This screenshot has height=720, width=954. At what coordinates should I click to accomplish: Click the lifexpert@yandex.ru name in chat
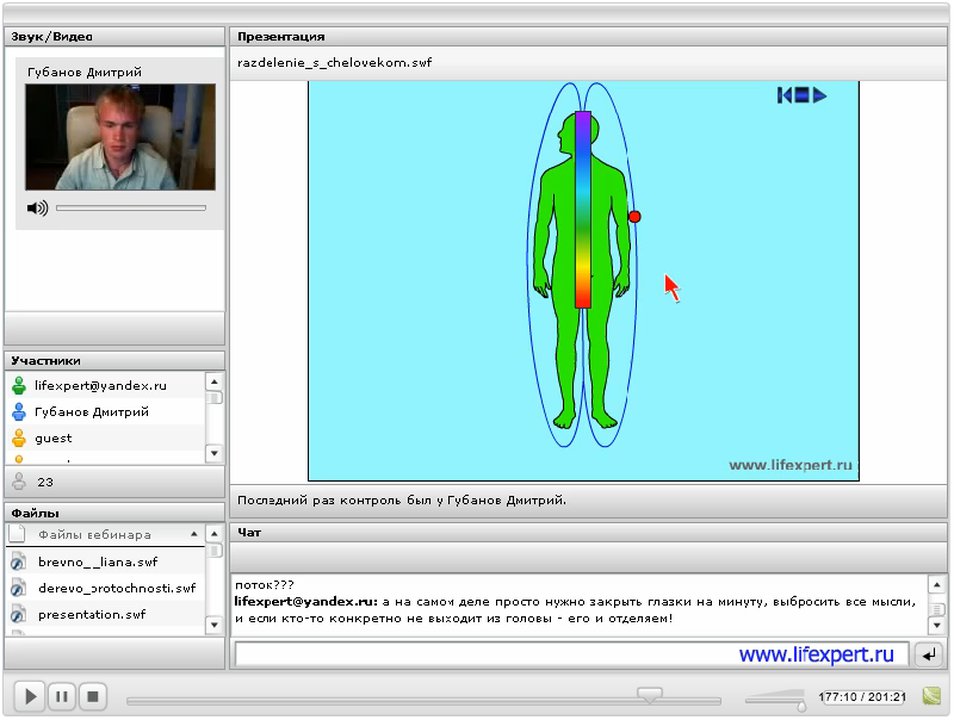click(x=306, y=601)
